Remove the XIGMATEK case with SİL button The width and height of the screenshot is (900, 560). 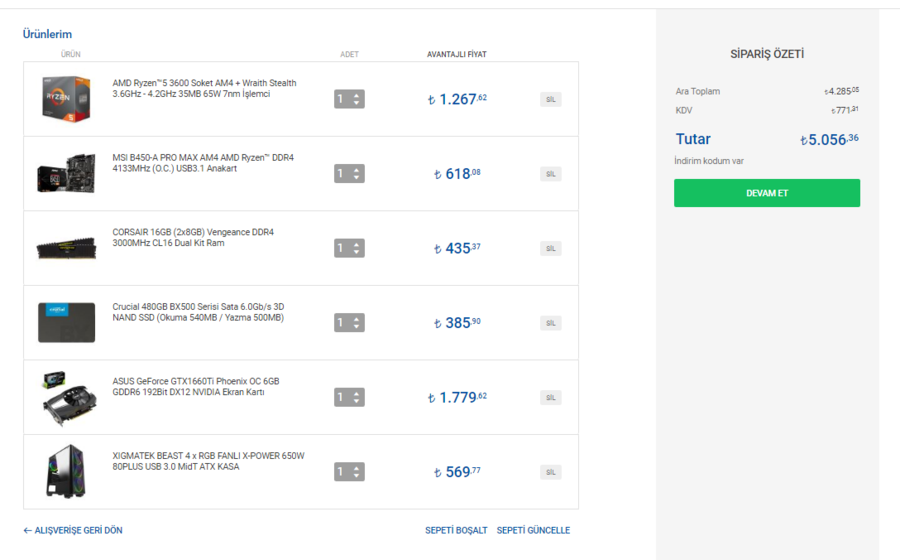pyautogui.click(x=550, y=472)
